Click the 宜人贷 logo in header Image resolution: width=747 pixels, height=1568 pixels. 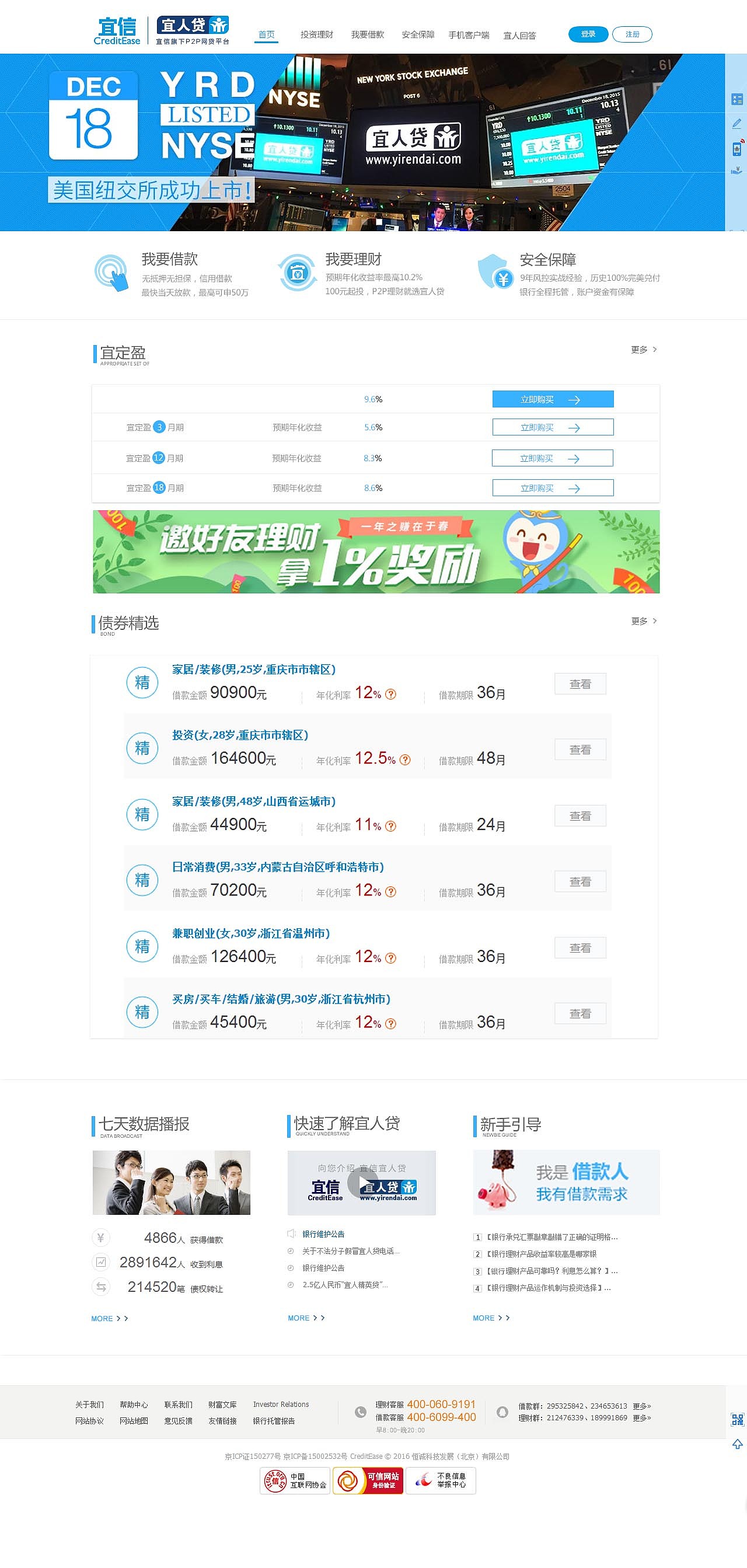pyautogui.click(x=193, y=30)
